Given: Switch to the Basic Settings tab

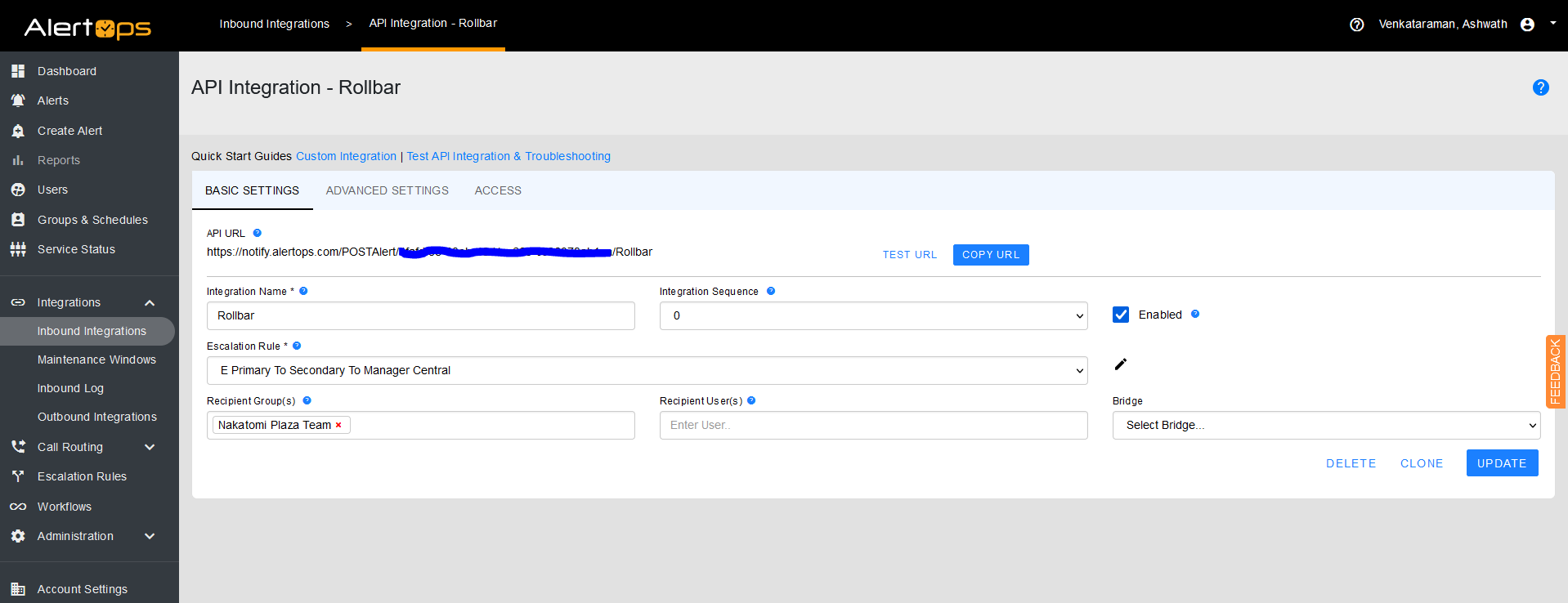Looking at the screenshot, I should tap(252, 190).
